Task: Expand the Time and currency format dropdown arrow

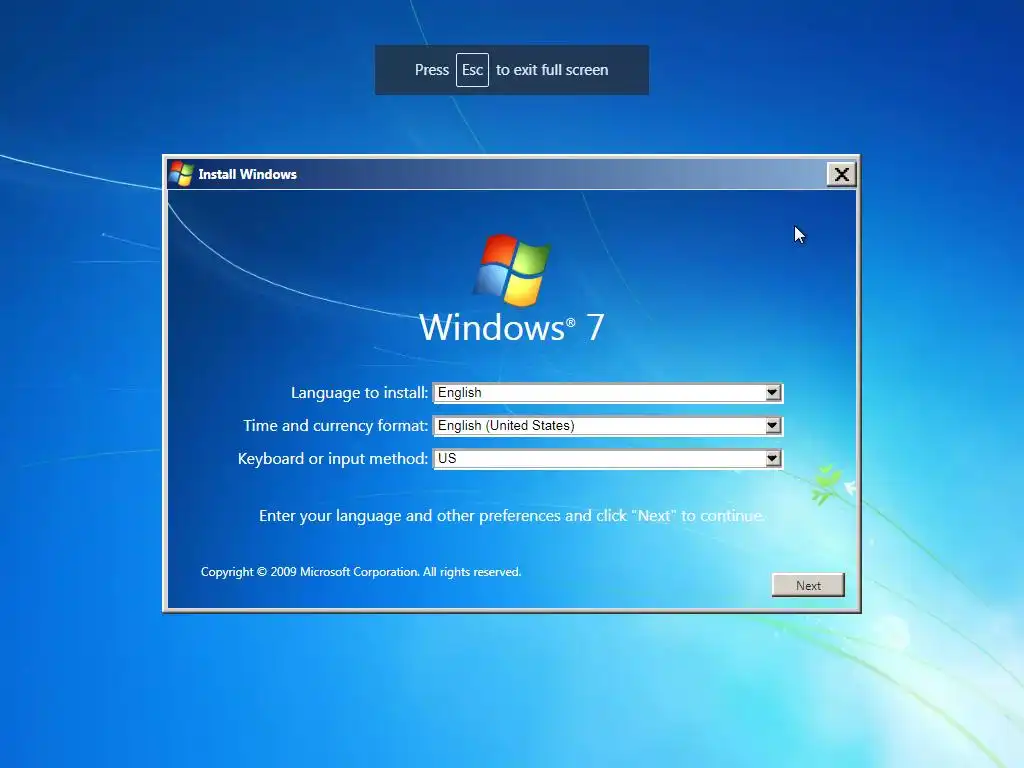Action: [x=773, y=426]
